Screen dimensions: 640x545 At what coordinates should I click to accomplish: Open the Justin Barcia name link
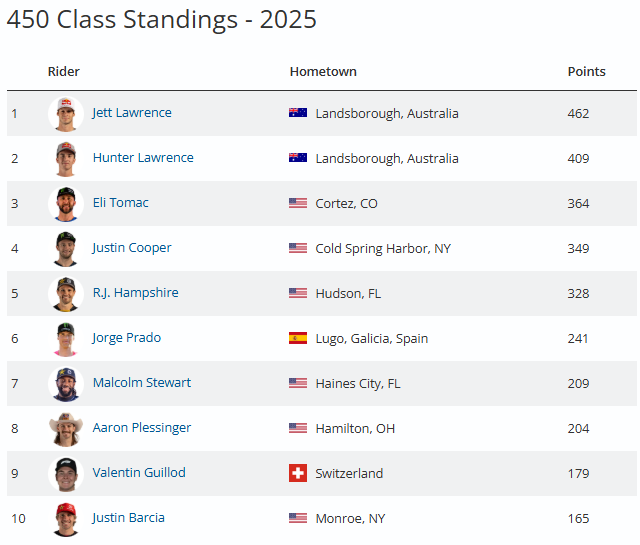point(128,518)
